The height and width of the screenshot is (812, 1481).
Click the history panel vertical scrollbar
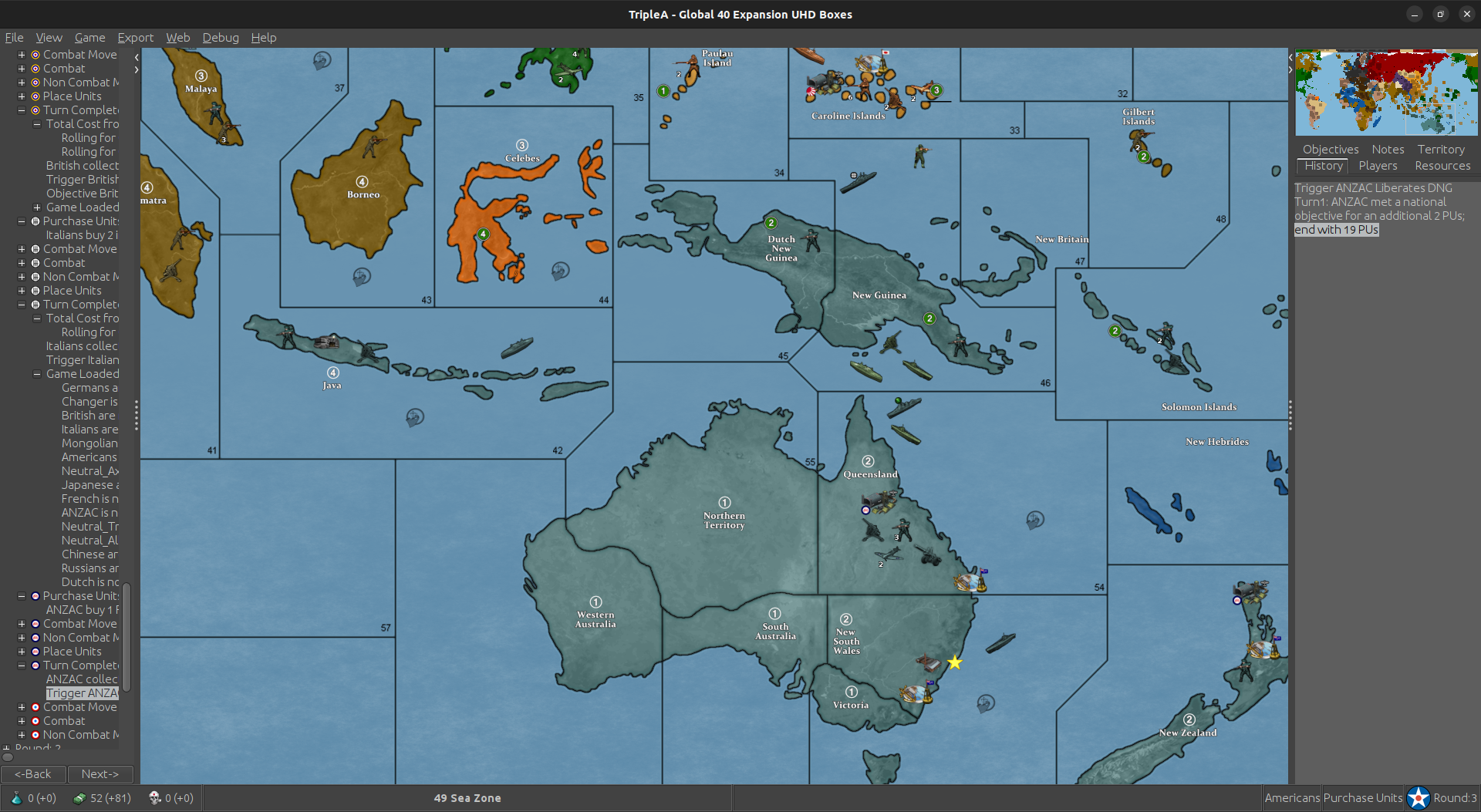[x=127, y=636]
